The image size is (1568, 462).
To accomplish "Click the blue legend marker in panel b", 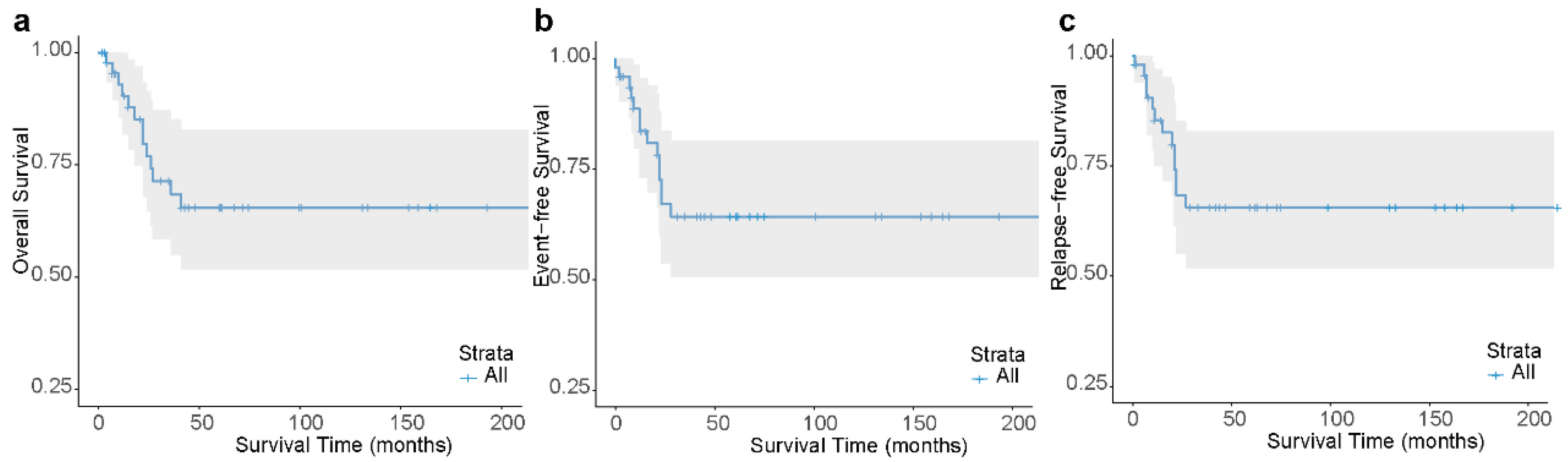I will coord(979,379).
